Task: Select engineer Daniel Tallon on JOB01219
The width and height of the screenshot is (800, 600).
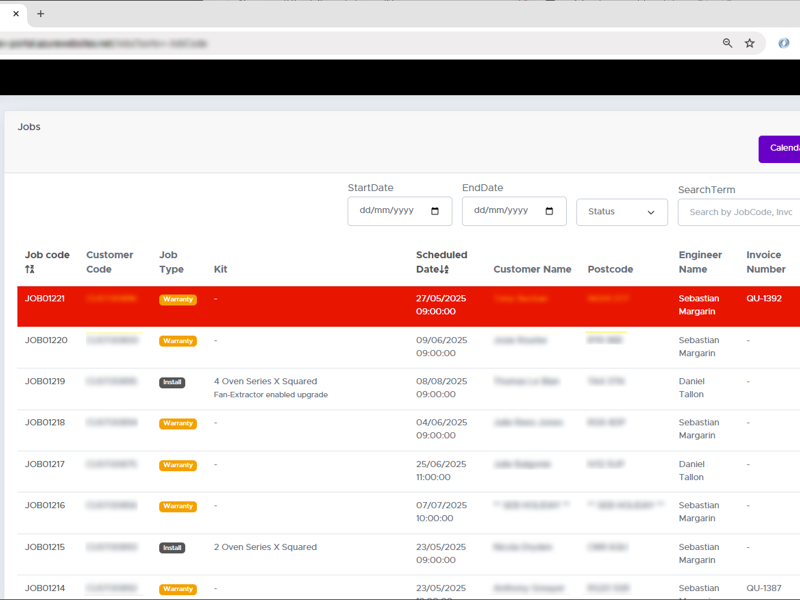Action: 691,387
